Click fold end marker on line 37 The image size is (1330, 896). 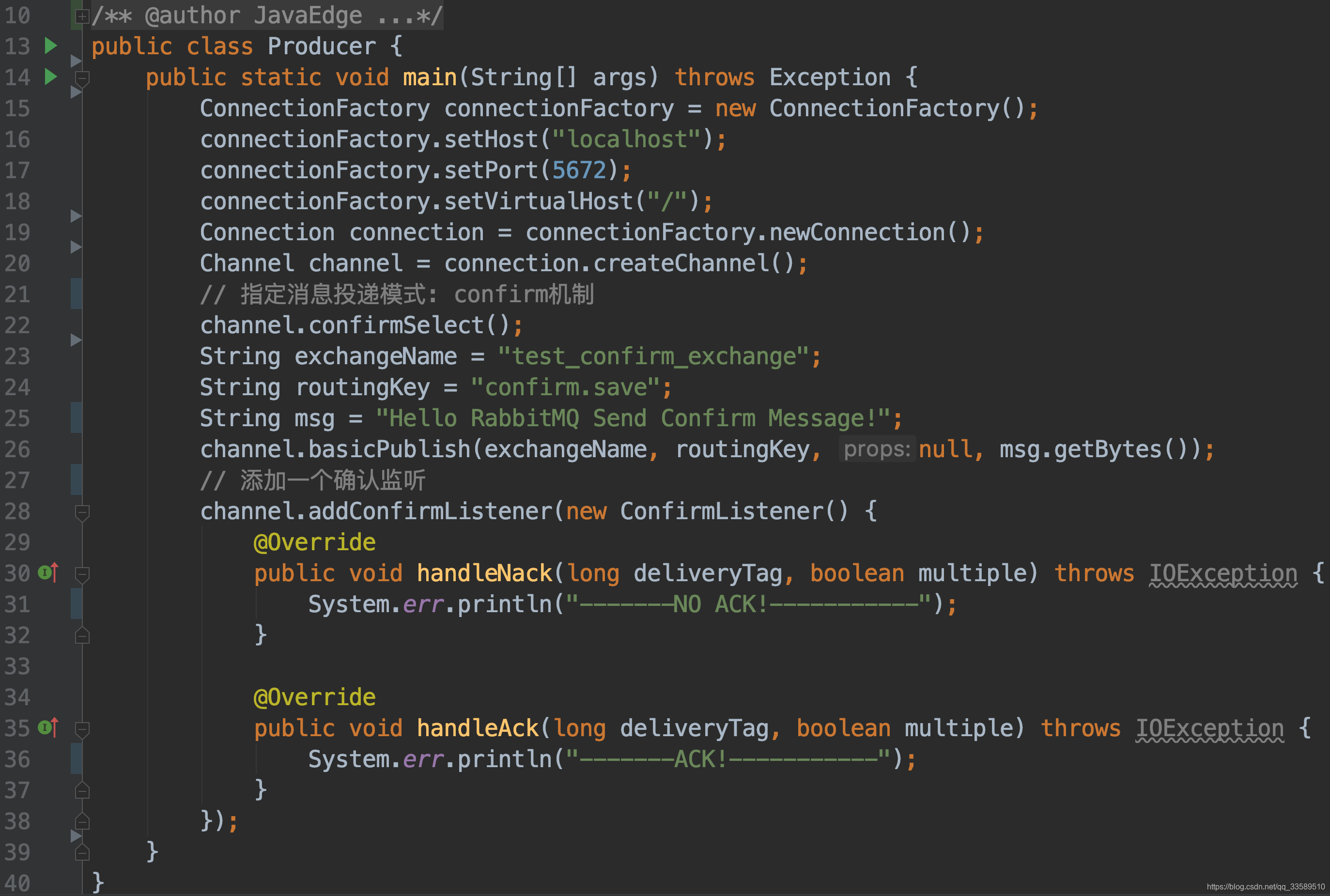[x=82, y=791]
